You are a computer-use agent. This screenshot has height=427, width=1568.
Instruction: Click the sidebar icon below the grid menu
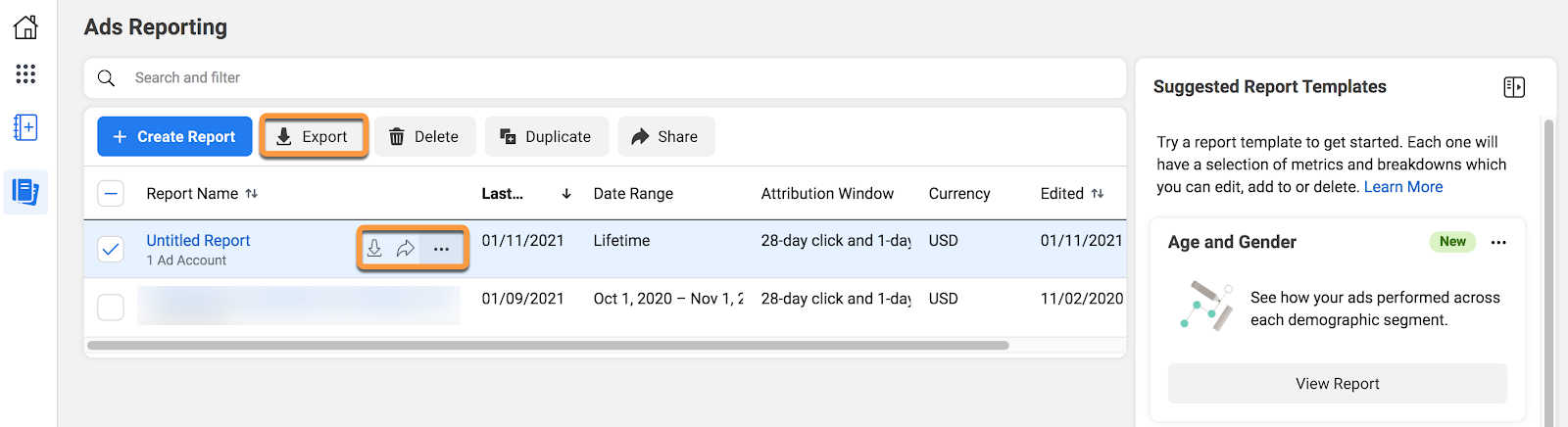click(25, 127)
